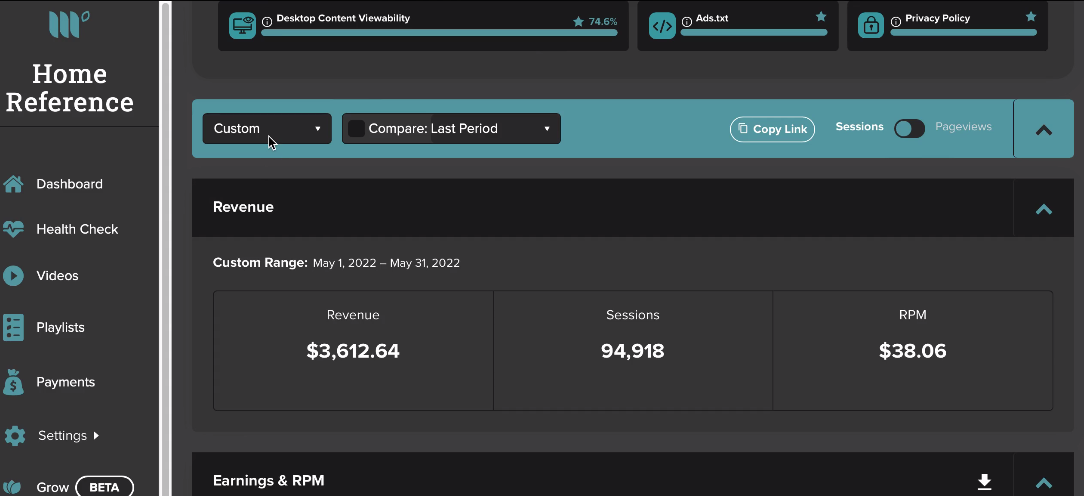Open the Health Check heartbeat icon
Viewport: 1084px width, 496px height.
coord(13,230)
